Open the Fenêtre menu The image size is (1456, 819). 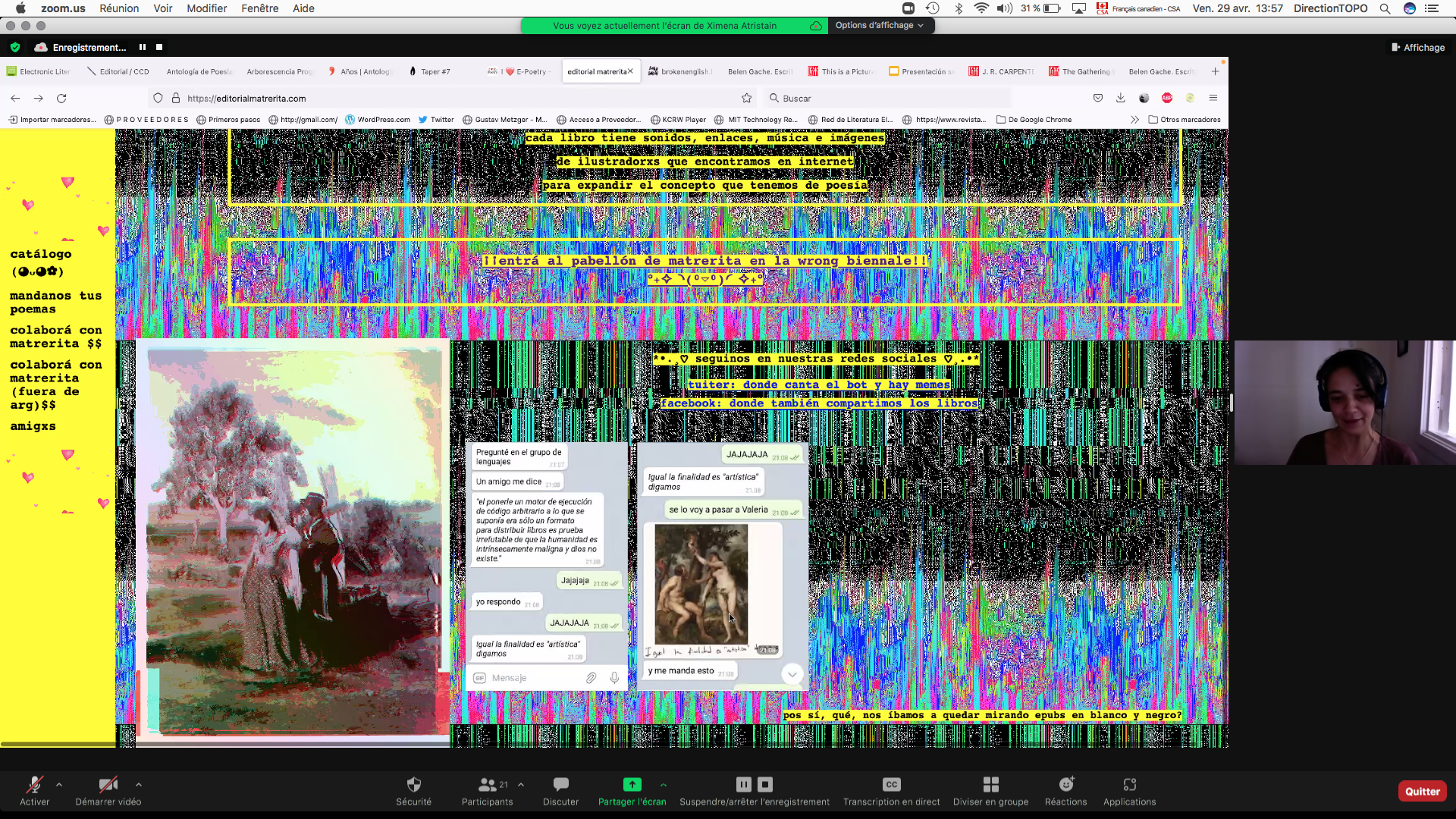[x=260, y=8]
